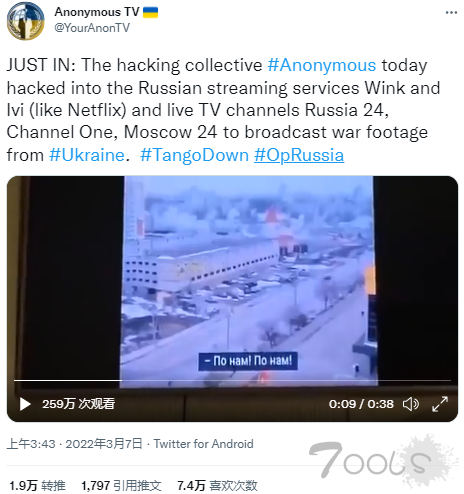Screen dimensions: 464x494
Task: View the 1.9万 retweets list
Action: click(x=37, y=485)
